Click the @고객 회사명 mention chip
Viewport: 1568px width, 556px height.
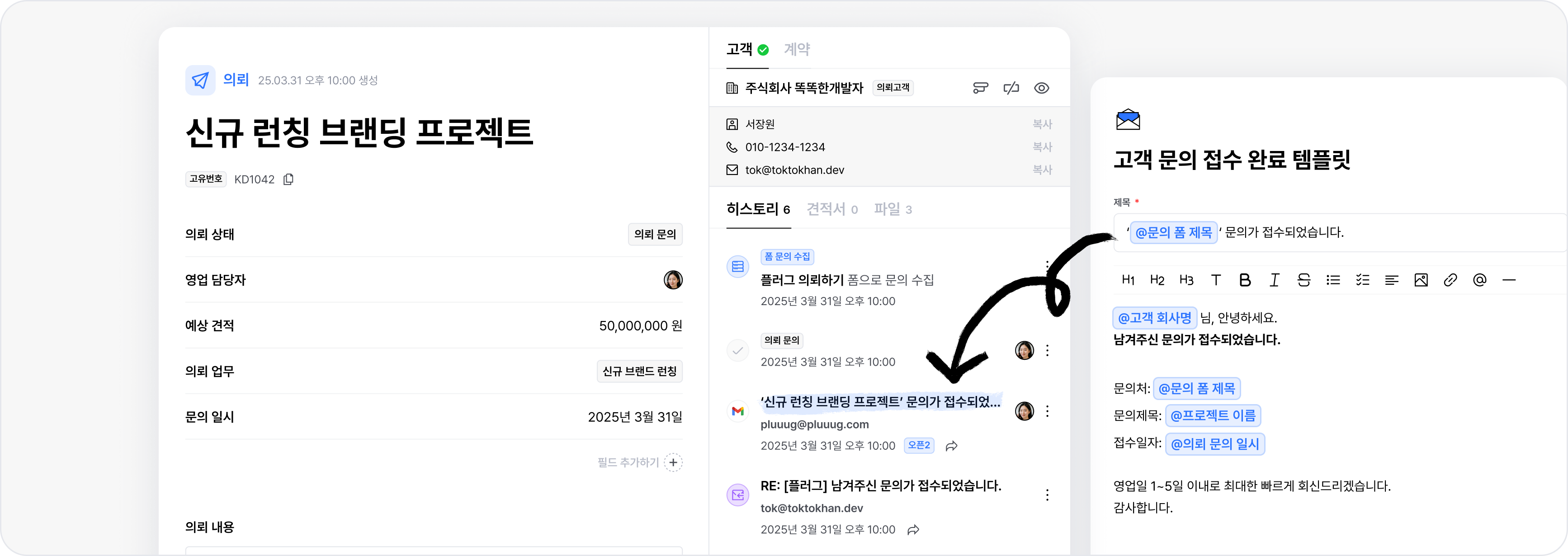point(1155,318)
